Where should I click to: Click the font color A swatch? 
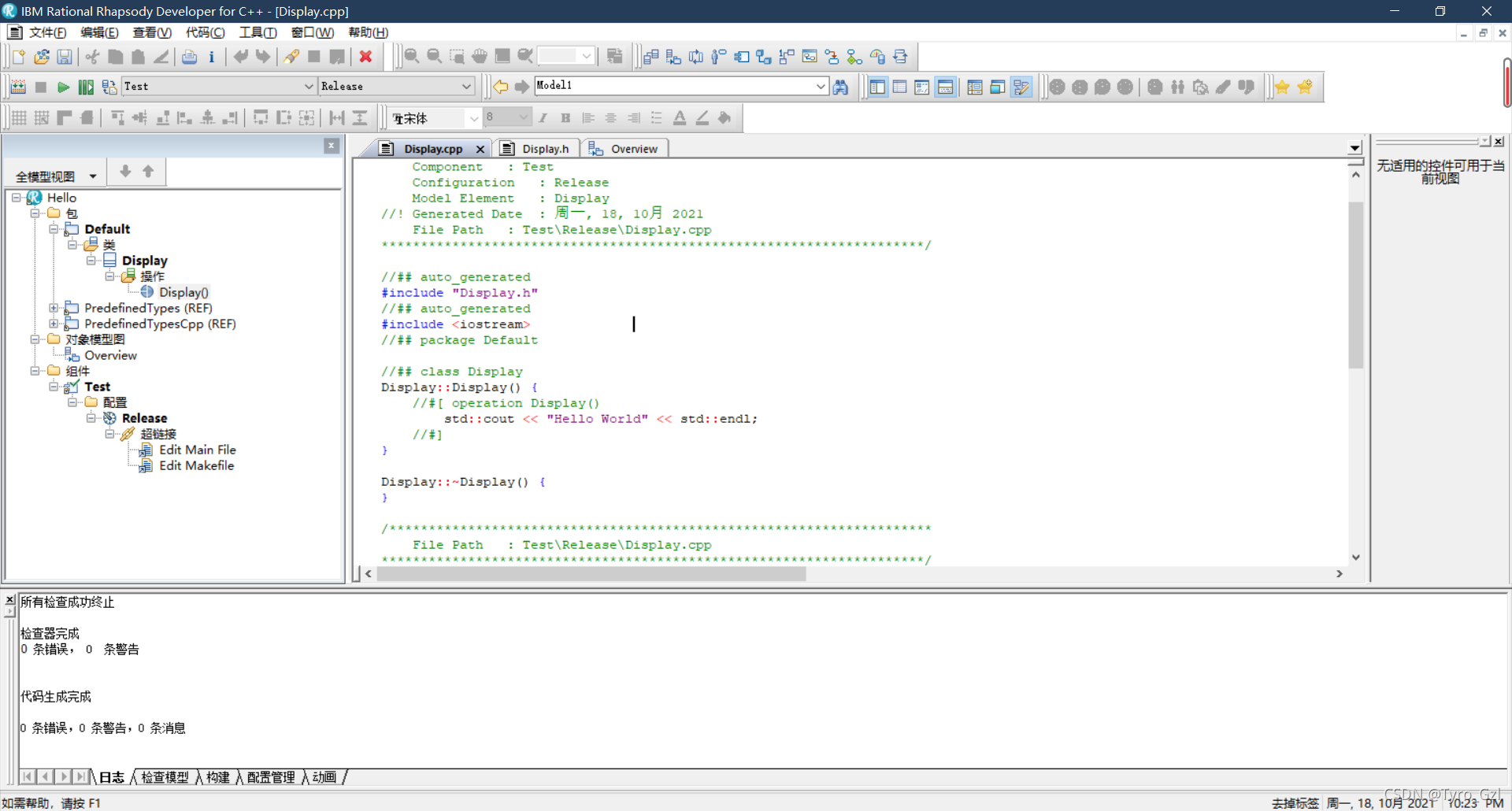680,117
